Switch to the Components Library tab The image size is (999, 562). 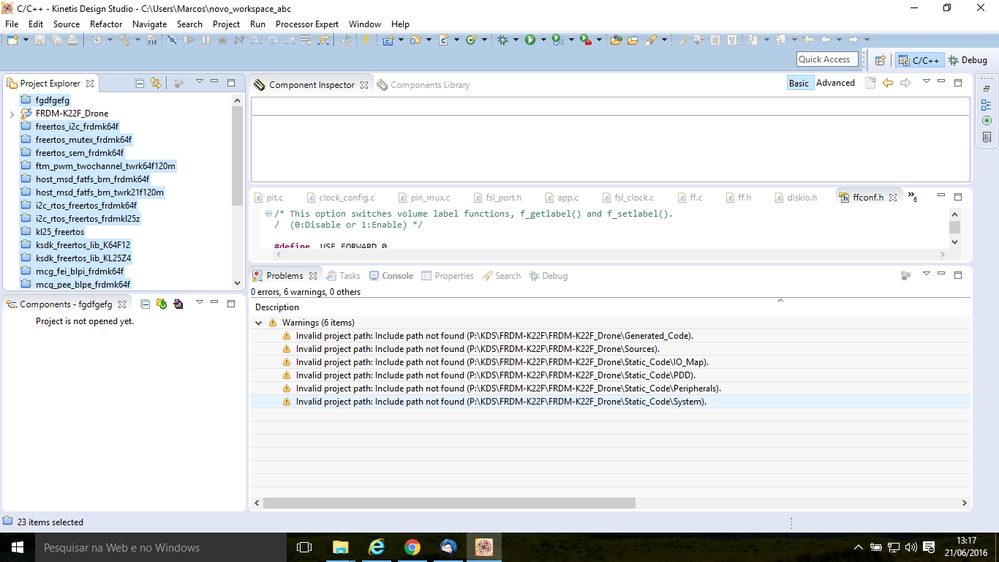[x=423, y=85]
